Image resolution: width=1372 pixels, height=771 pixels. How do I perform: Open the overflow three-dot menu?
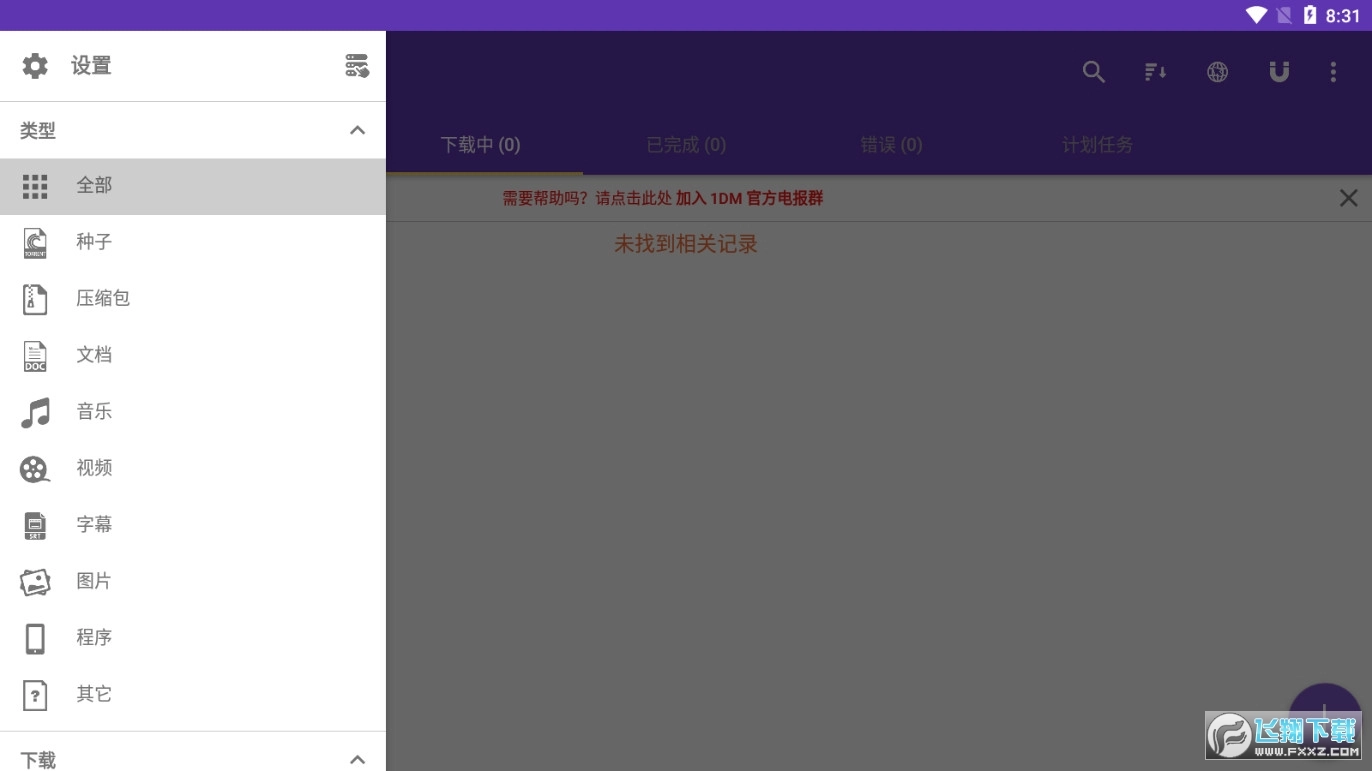(1333, 71)
